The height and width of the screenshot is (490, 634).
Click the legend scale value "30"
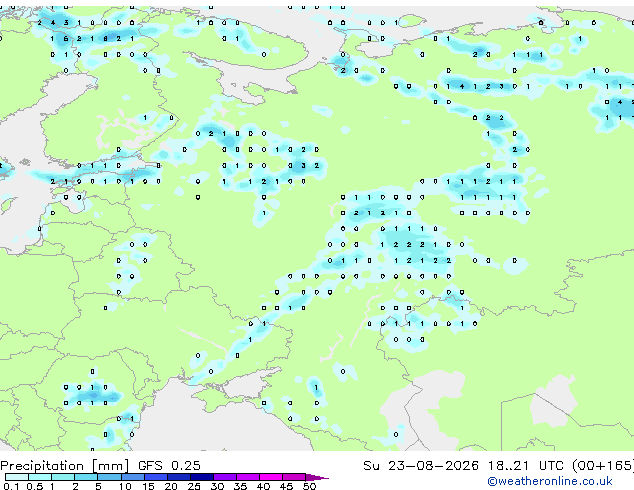pos(217,486)
